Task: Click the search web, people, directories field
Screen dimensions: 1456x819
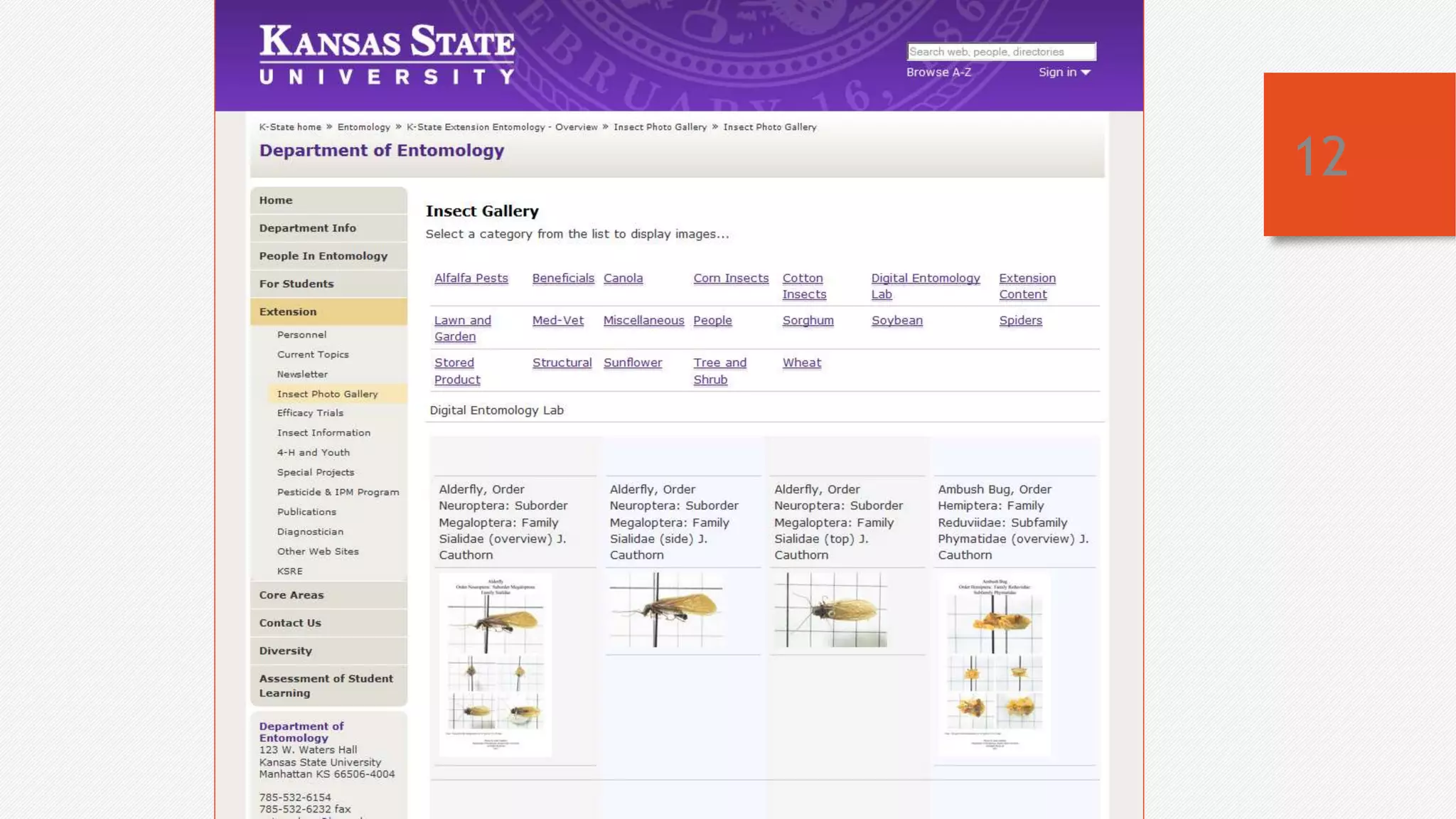Action: coord(1001,52)
